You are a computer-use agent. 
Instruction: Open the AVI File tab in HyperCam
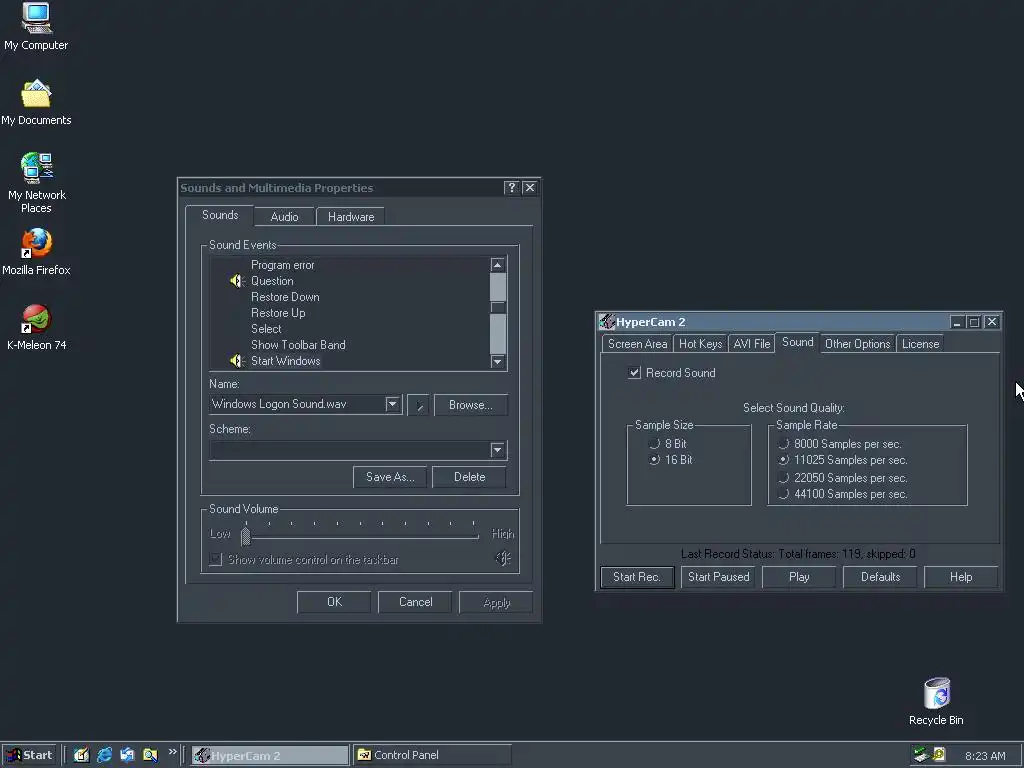752,344
